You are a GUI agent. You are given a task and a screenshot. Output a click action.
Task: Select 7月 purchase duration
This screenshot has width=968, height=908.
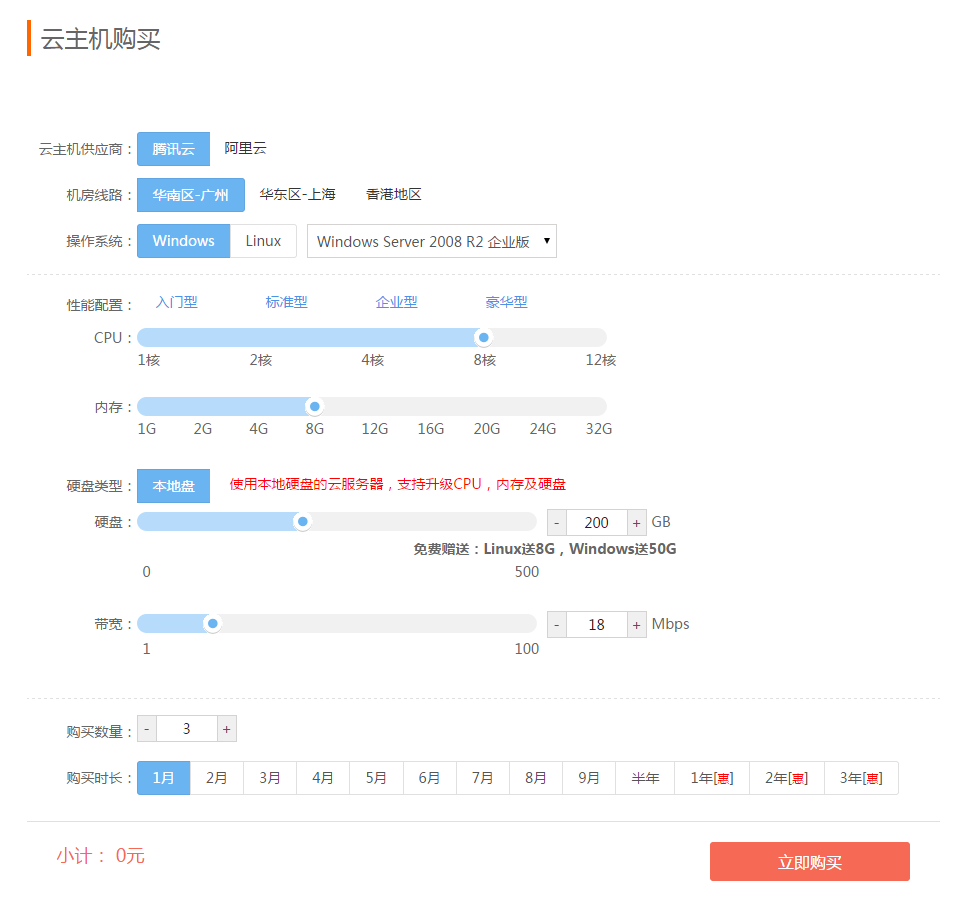tap(483, 778)
